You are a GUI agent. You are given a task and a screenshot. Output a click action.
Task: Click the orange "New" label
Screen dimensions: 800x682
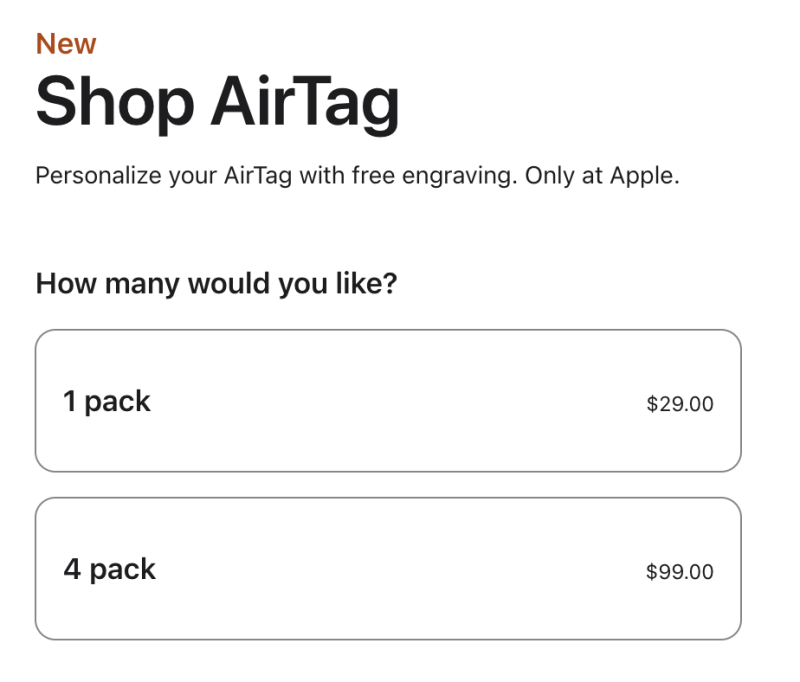[x=66, y=44]
